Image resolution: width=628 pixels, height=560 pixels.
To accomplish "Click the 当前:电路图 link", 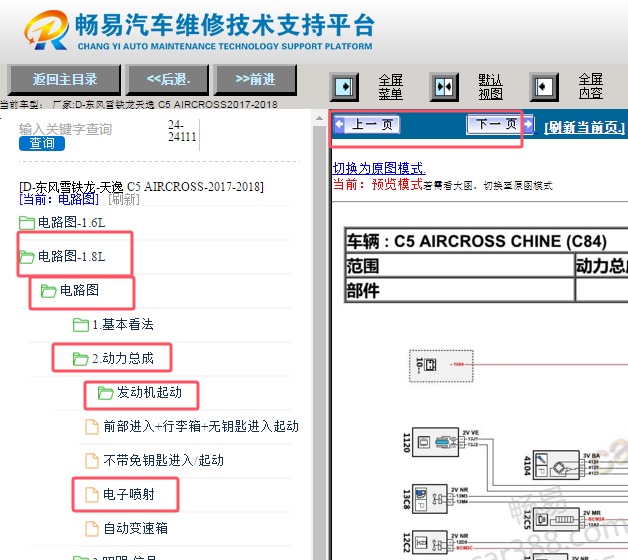I will tap(59, 199).
